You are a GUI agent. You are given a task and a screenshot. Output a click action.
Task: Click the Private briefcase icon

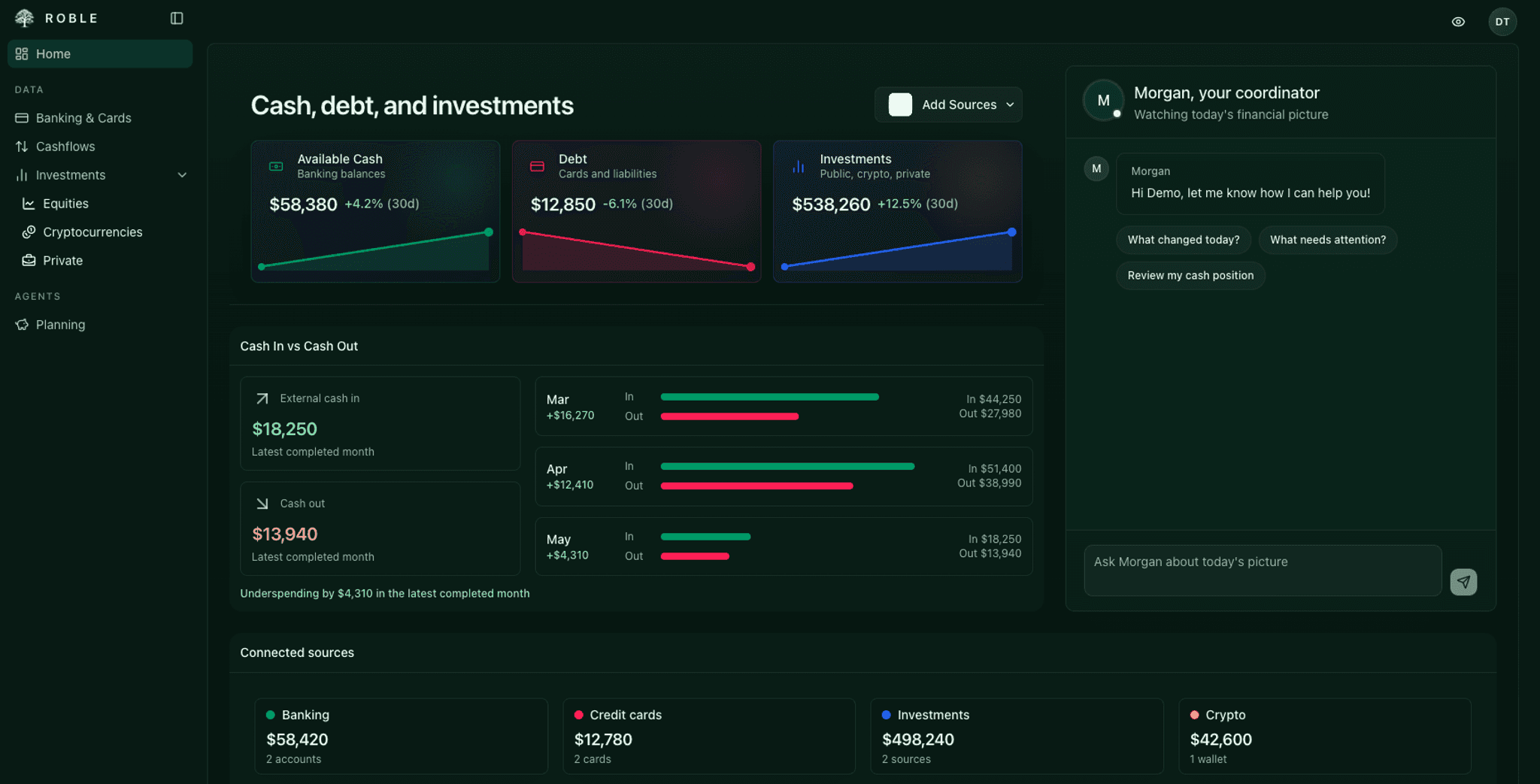(x=29, y=261)
